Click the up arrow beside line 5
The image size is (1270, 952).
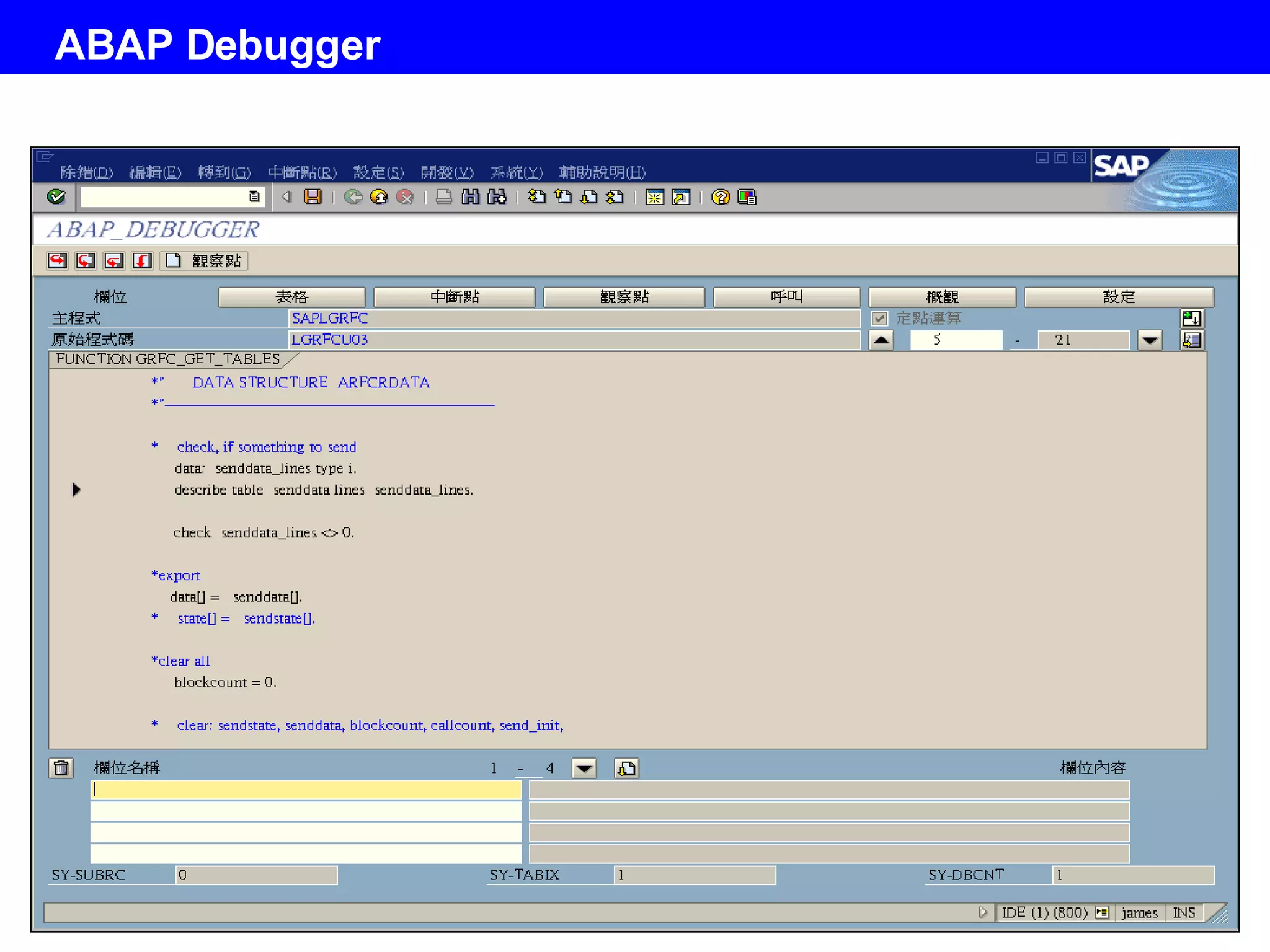point(881,340)
